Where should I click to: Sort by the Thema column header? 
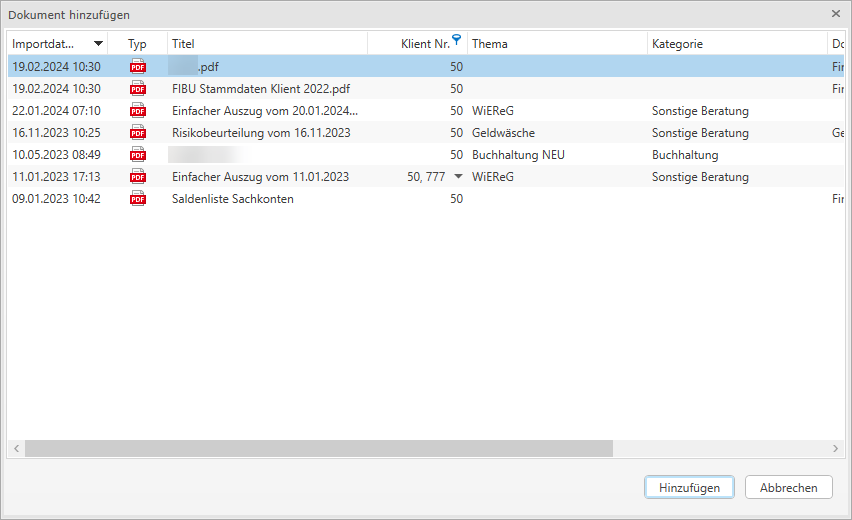(490, 44)
